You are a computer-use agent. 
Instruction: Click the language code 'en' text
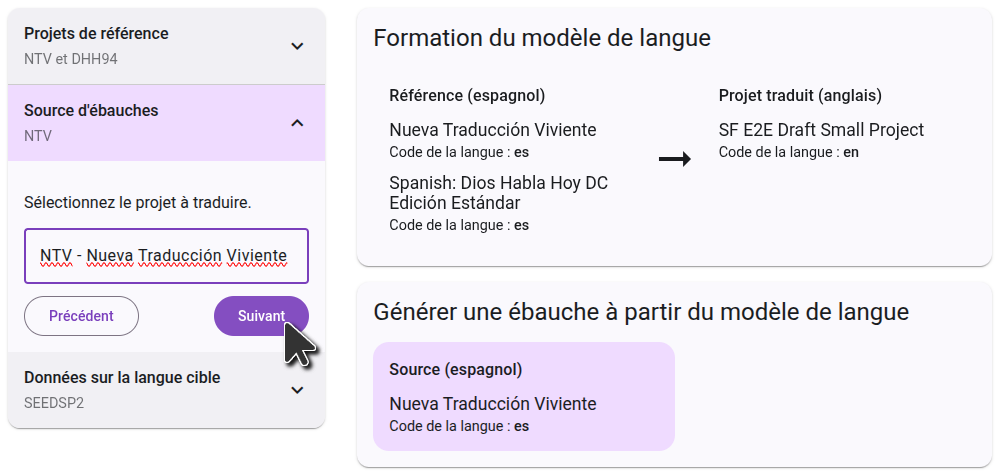click(851, 153)
